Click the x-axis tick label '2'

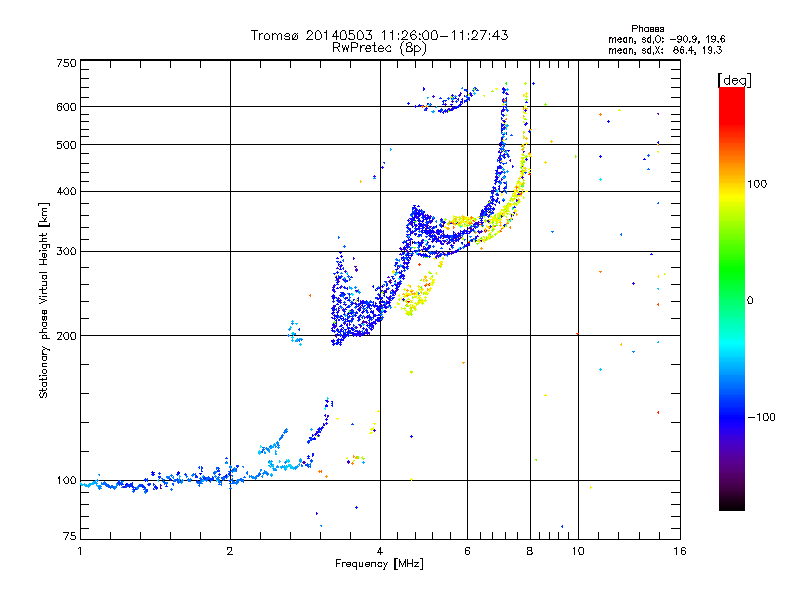230,551
